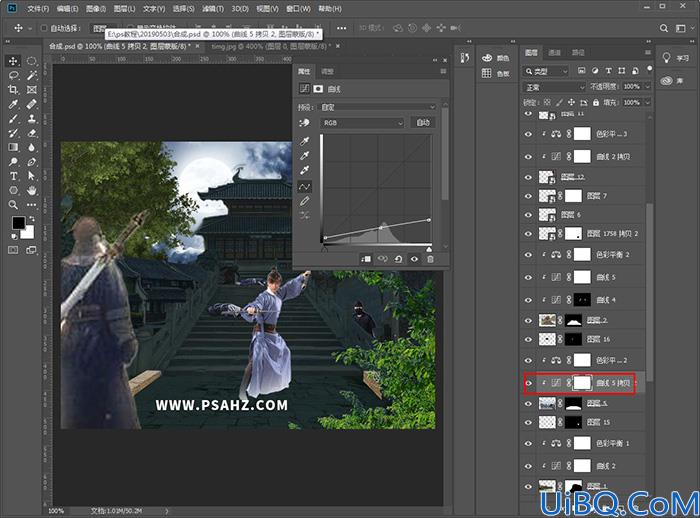Image resolution: width=700 pixels, height=518 pixels.
Task: Switch to the Channels tab beside Layers
Action: point(554,53)
